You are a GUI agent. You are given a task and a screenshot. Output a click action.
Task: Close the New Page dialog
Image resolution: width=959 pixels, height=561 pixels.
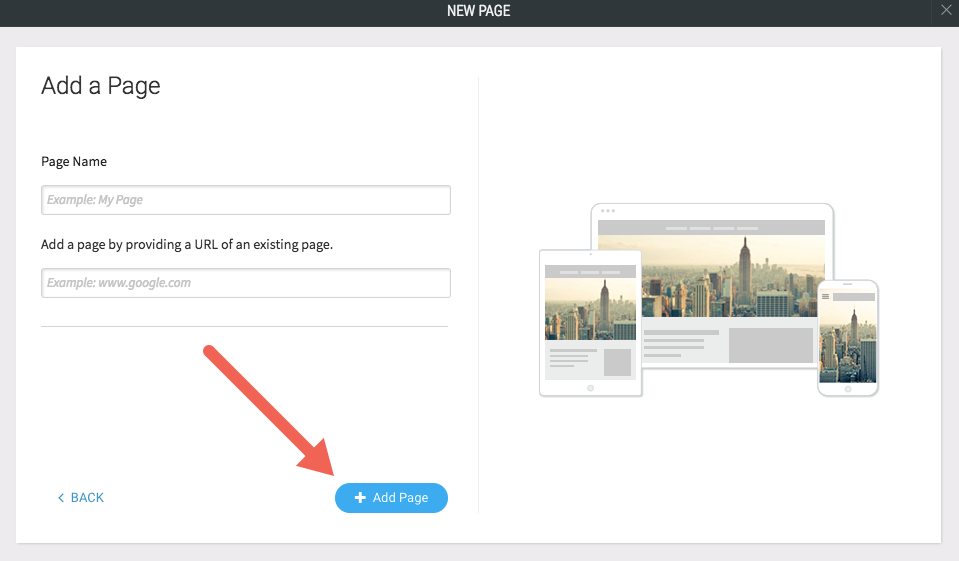(946, 10)
